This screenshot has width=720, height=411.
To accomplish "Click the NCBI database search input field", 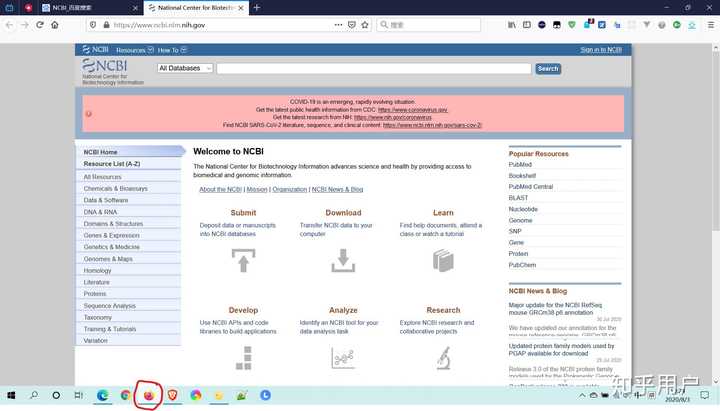I will tap(374, 68).
